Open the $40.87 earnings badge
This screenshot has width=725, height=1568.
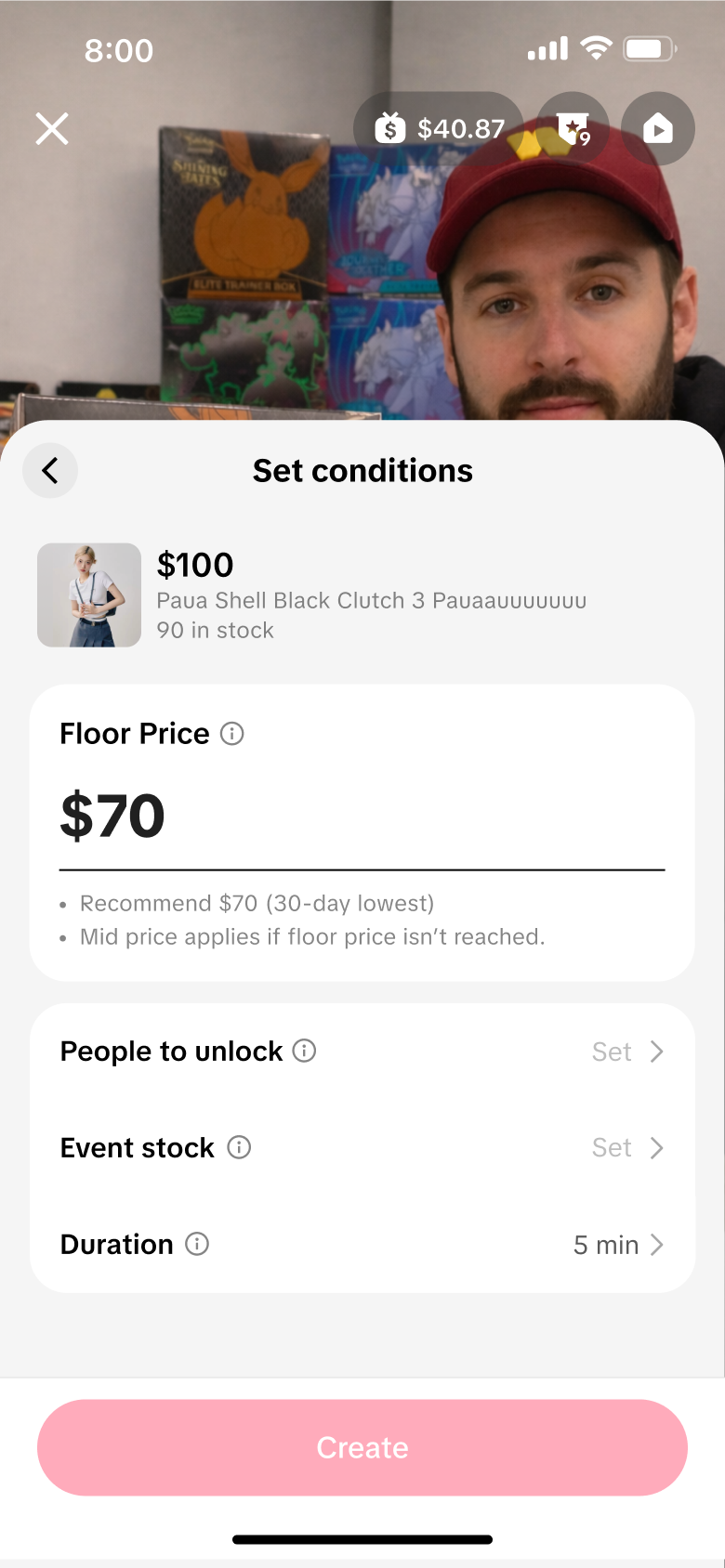point(439,128)
